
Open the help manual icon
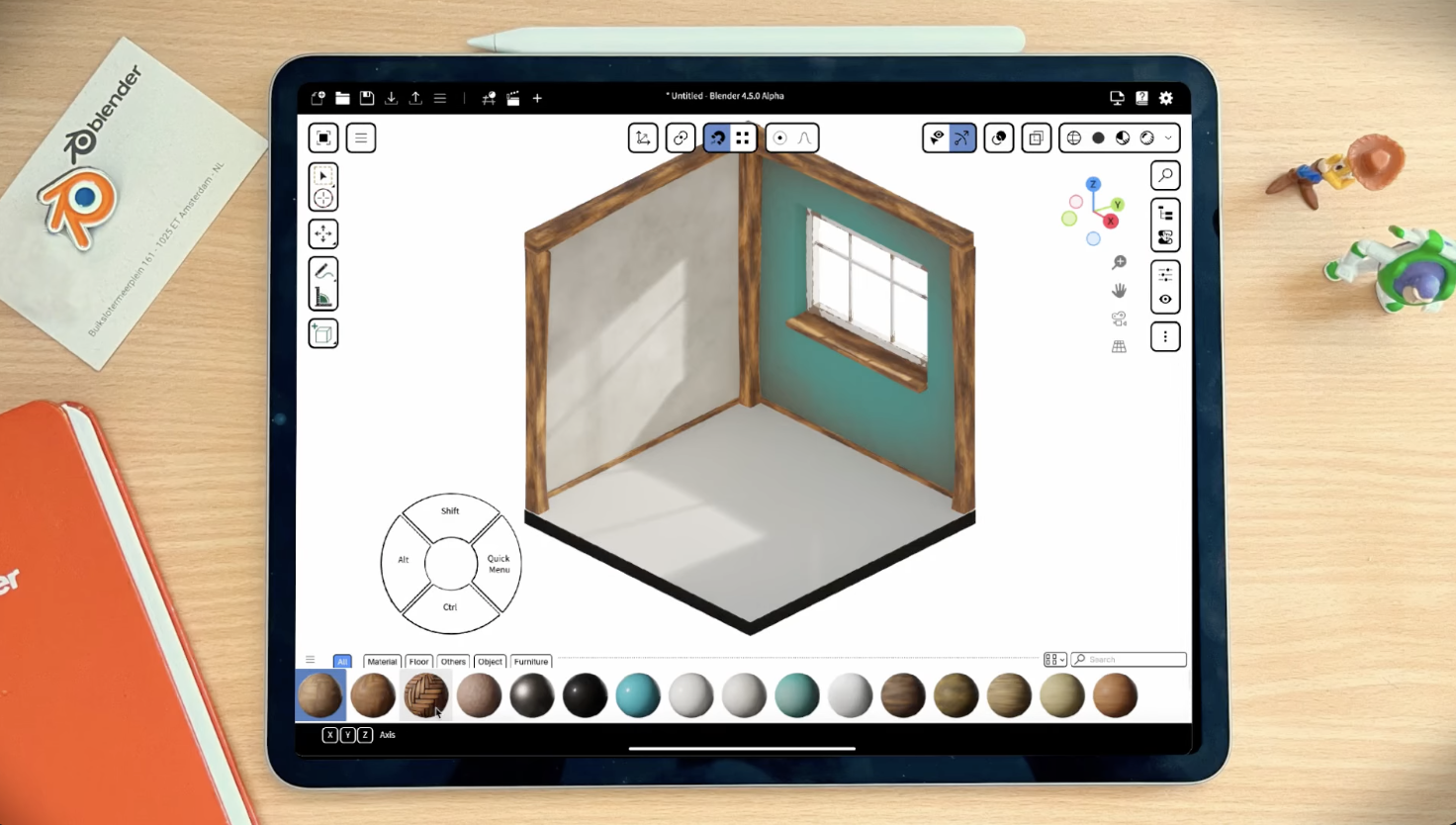[1141, 98]
